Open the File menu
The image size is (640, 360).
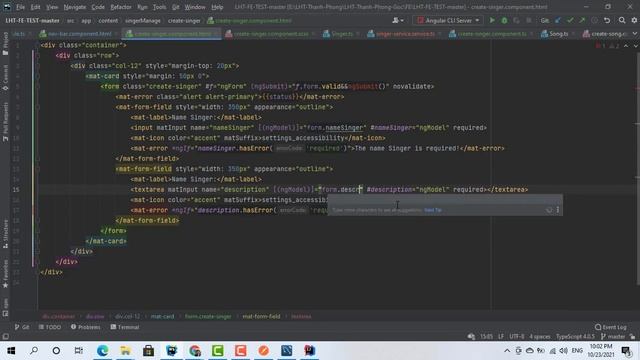[20, 7]
